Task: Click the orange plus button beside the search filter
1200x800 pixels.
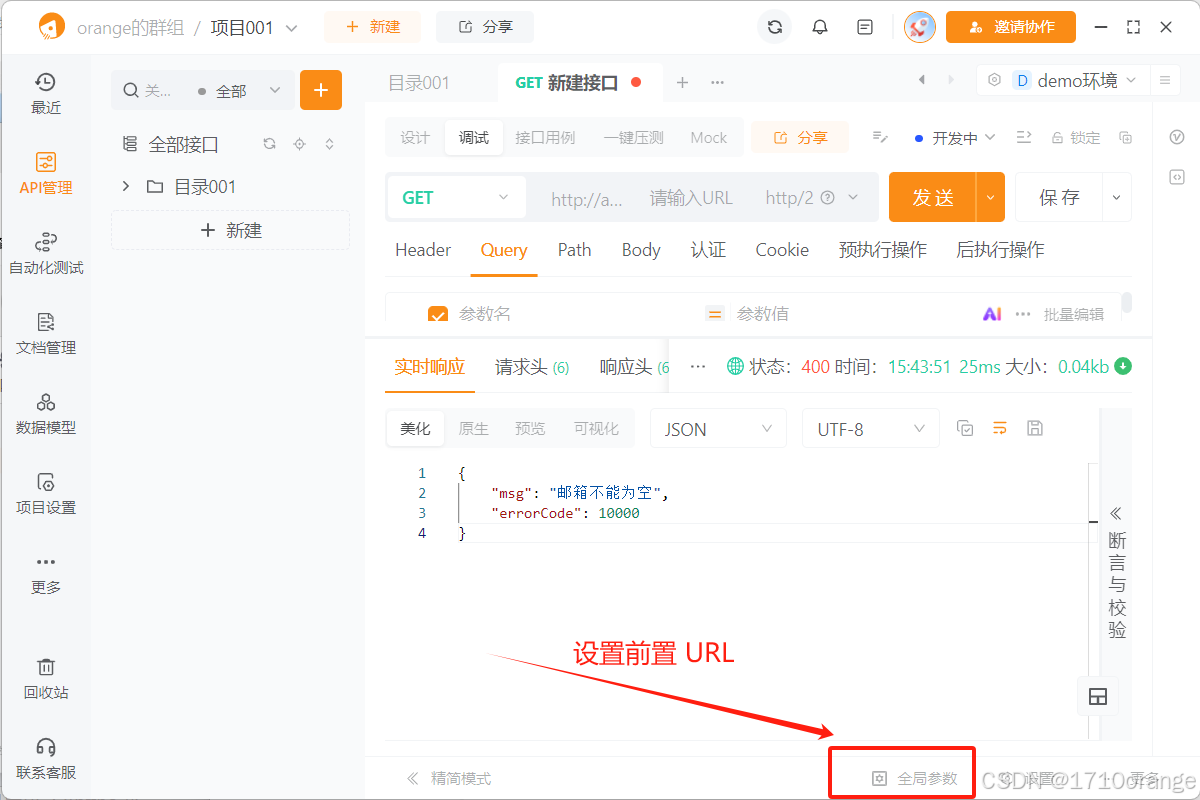Action: point(321,90)
